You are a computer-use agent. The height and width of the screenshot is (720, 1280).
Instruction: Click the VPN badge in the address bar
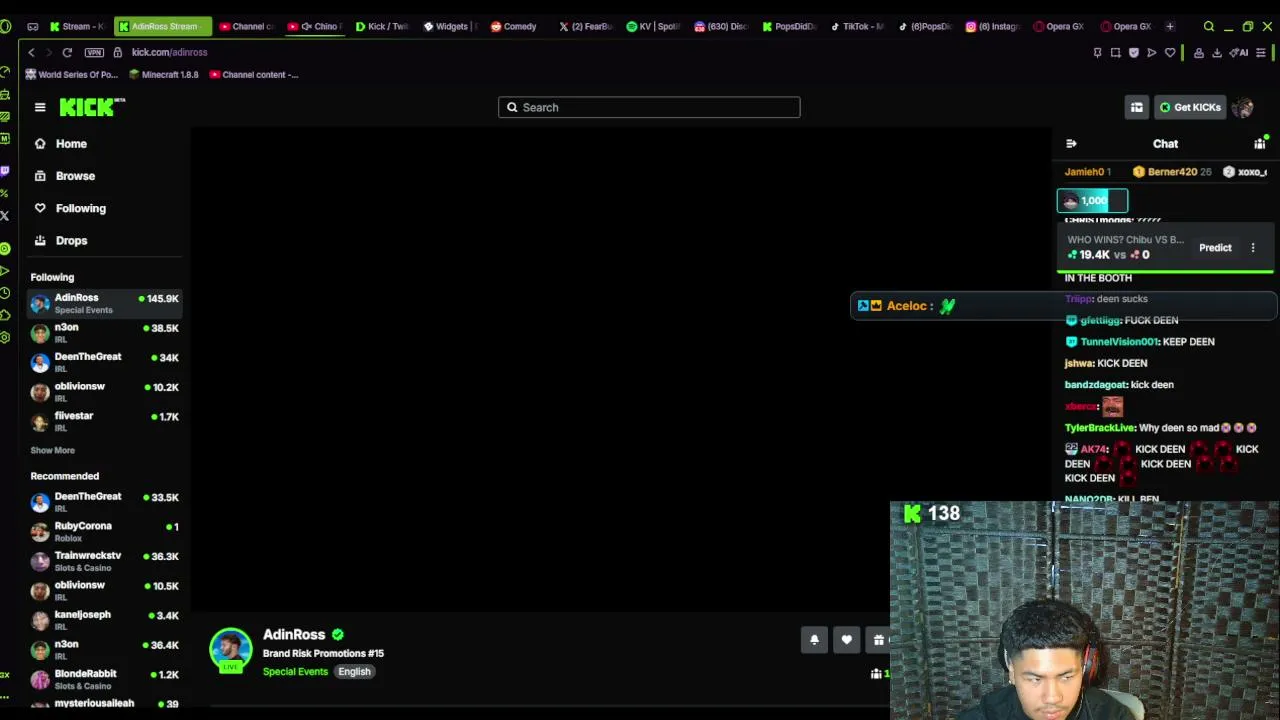coord(94,52)
